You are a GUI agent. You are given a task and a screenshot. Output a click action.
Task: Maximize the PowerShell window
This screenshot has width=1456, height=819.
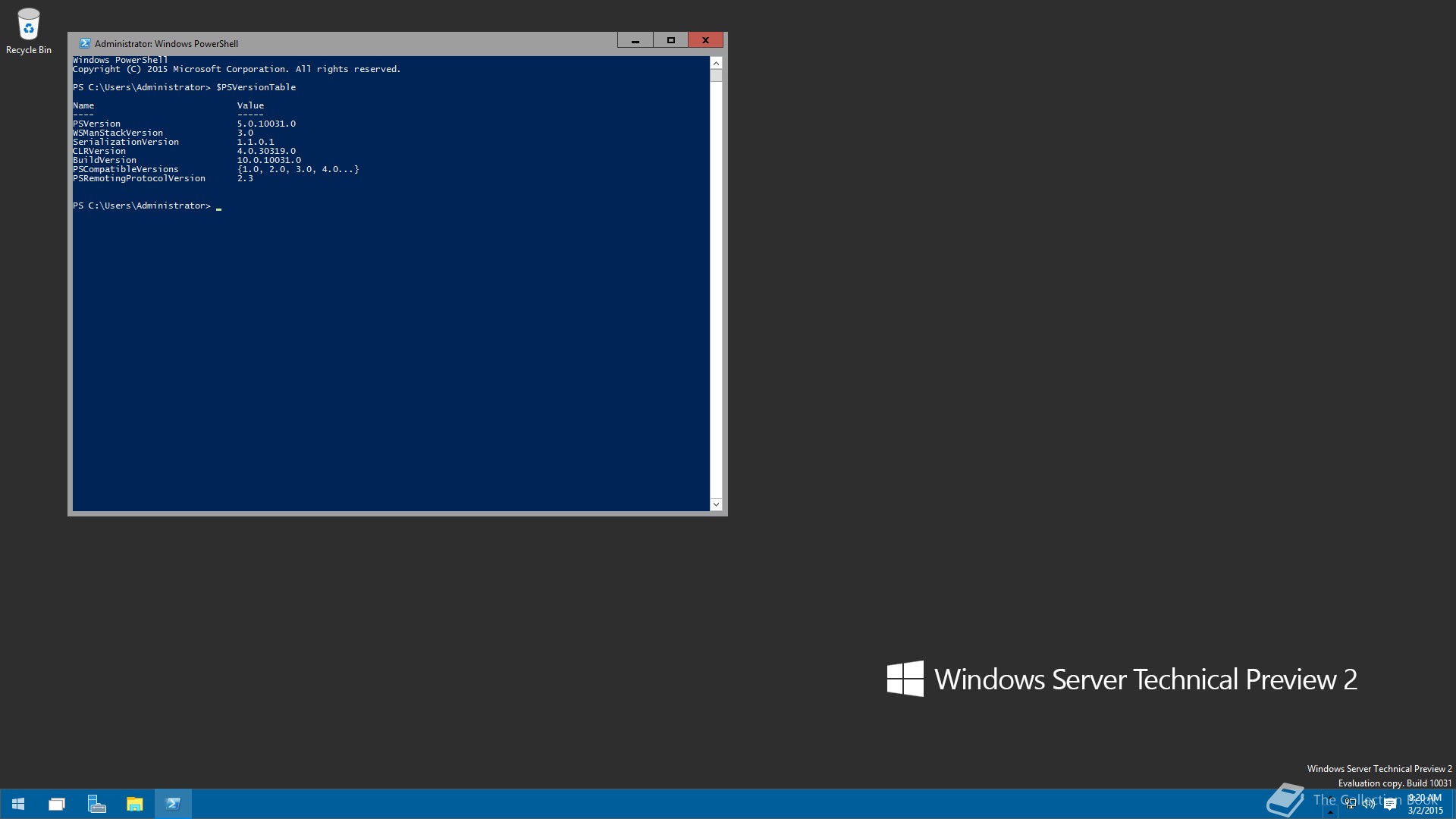click(x=670, y=41)
